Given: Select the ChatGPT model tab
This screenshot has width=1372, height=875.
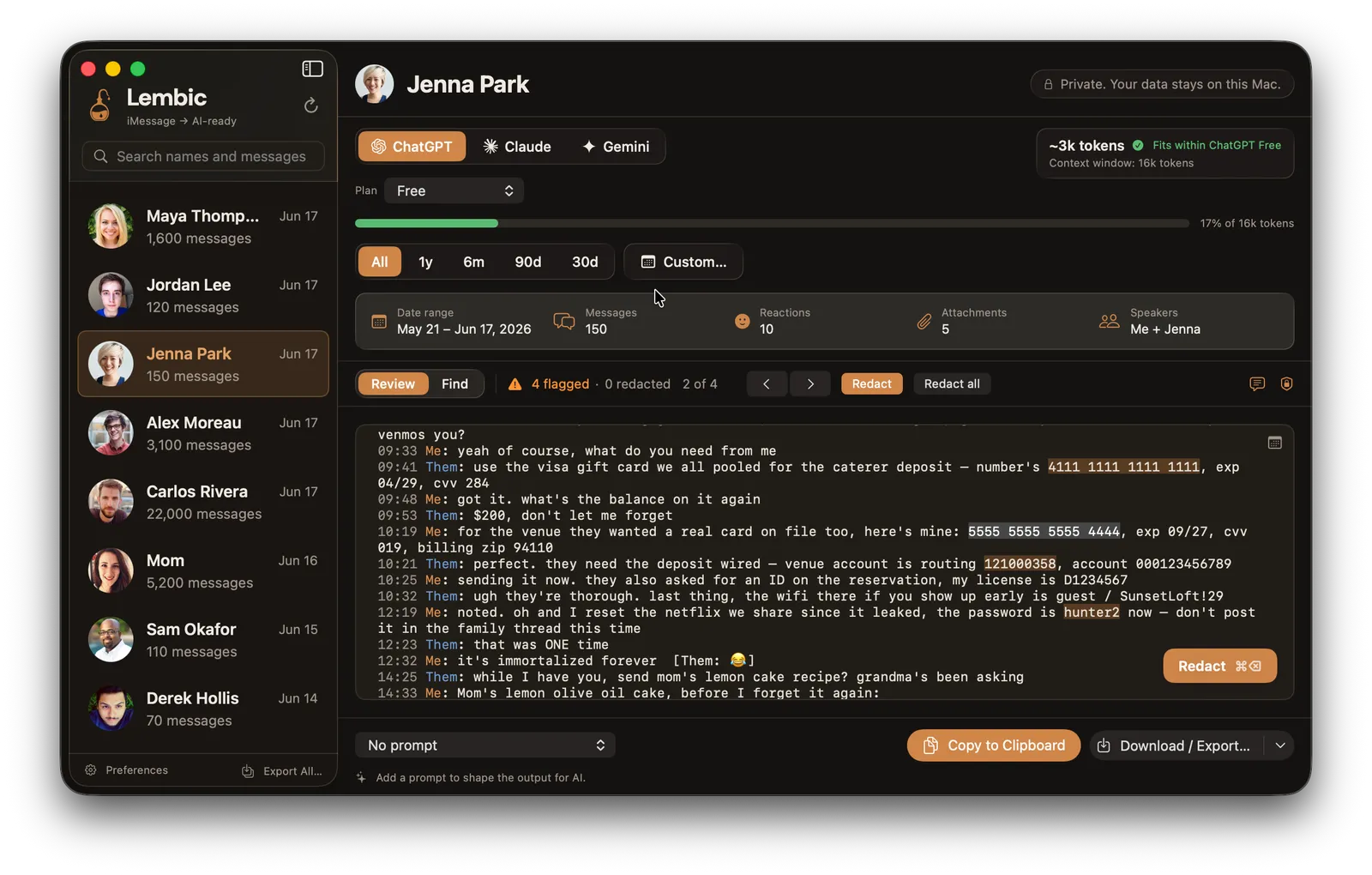Looking at the screenshot, I should pos(412,147).
